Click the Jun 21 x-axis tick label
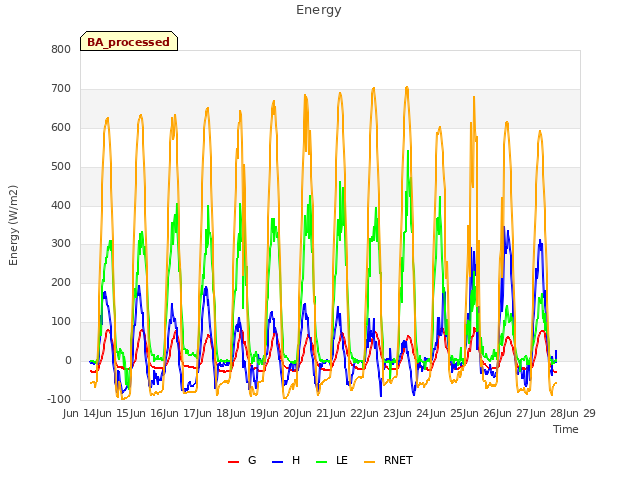This screenshot has height=480, width=640. [x=314, y=413]
